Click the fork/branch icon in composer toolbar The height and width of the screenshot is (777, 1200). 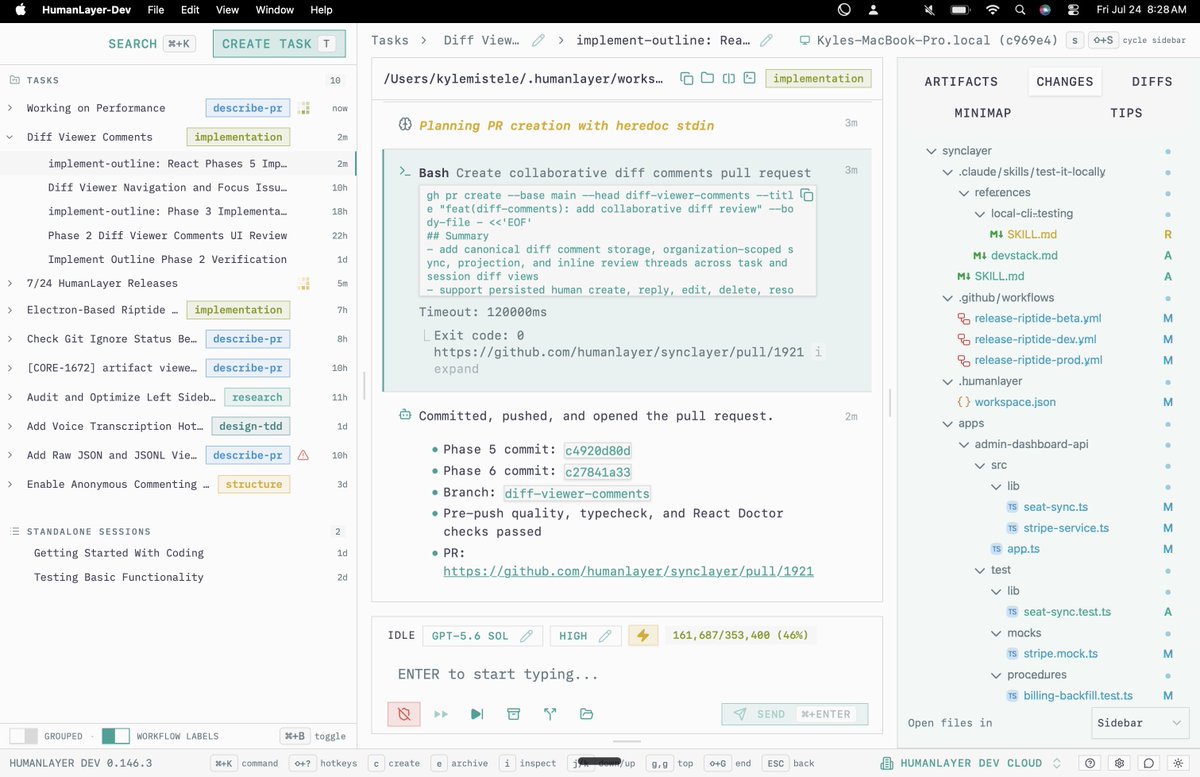tap(550, 714)
